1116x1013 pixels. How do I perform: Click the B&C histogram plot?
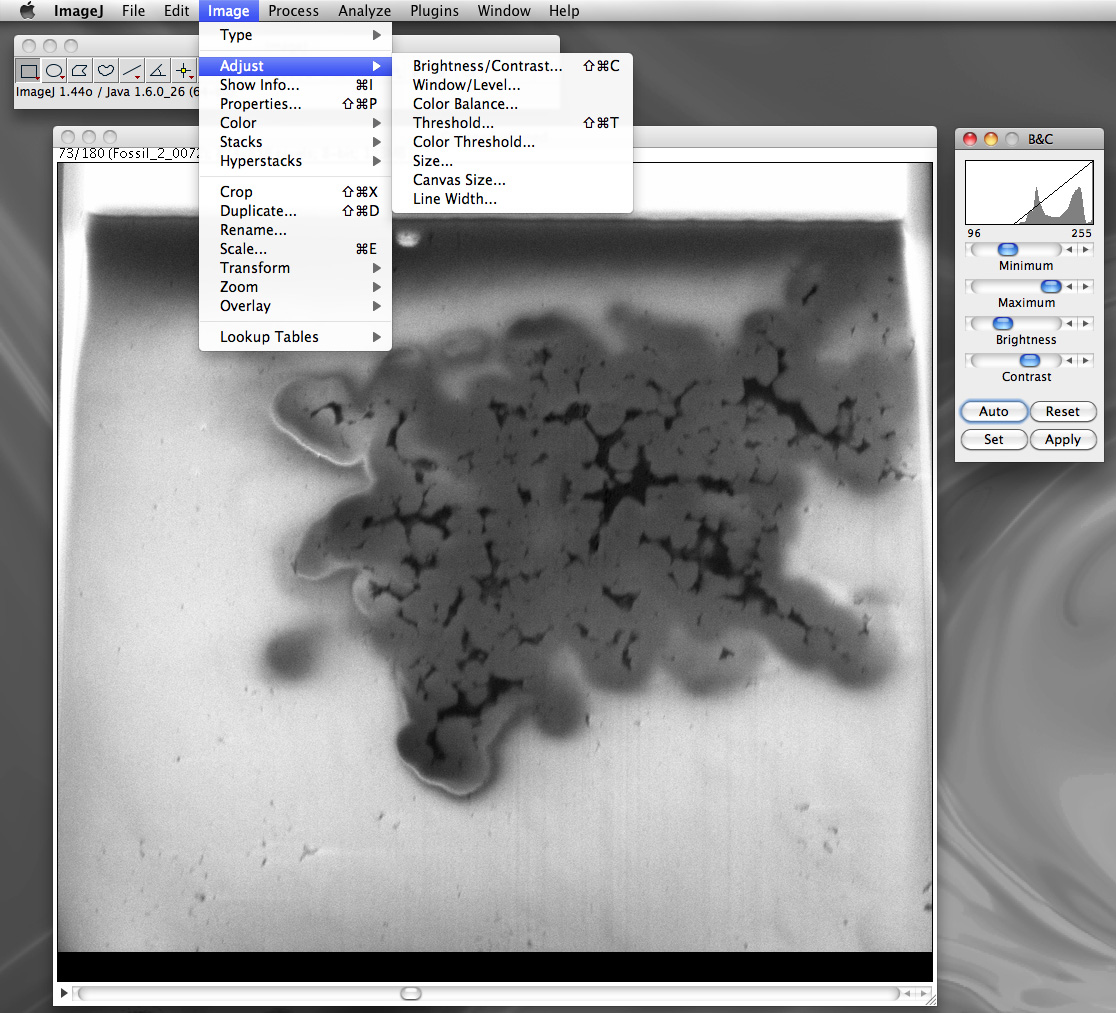point(1029,192)
